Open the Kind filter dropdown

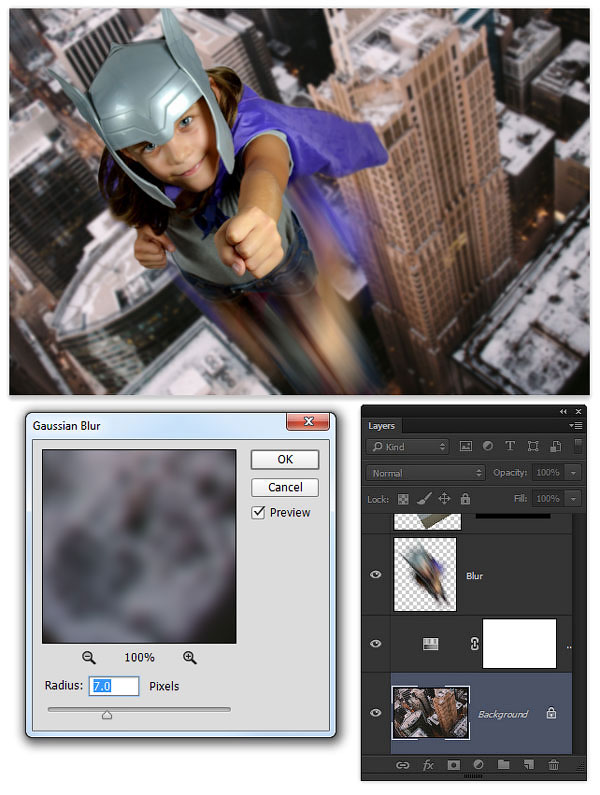pyautogui.click(x=408, y=447)
